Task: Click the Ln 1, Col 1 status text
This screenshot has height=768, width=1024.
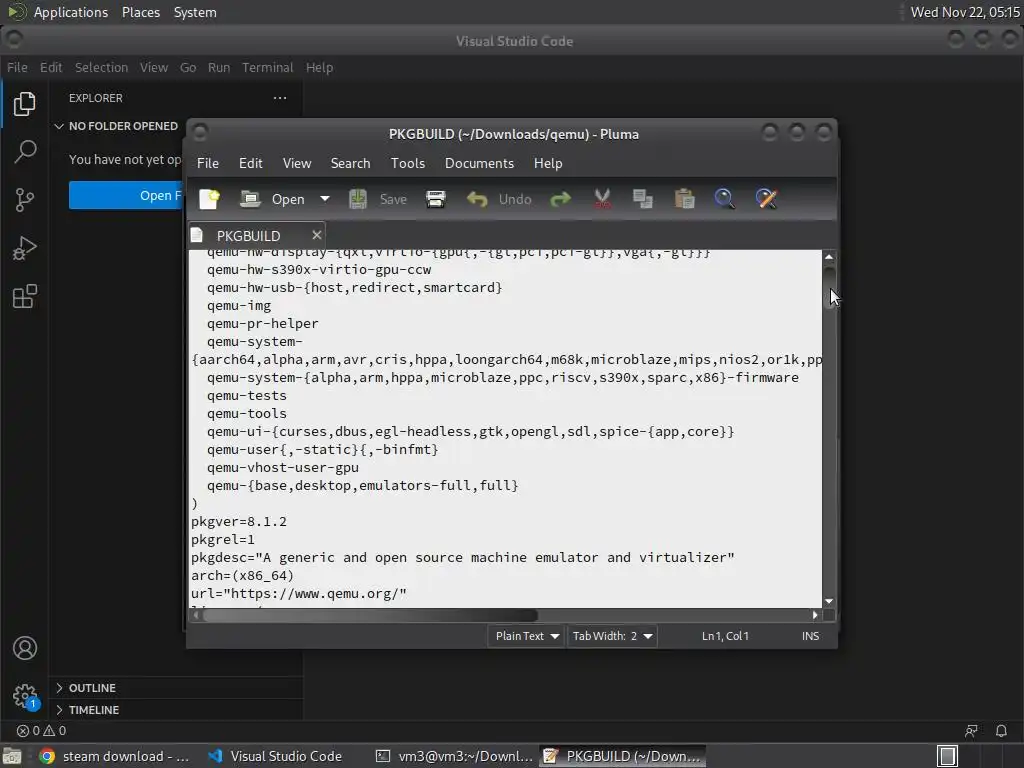Action: [x=725, y=636]
